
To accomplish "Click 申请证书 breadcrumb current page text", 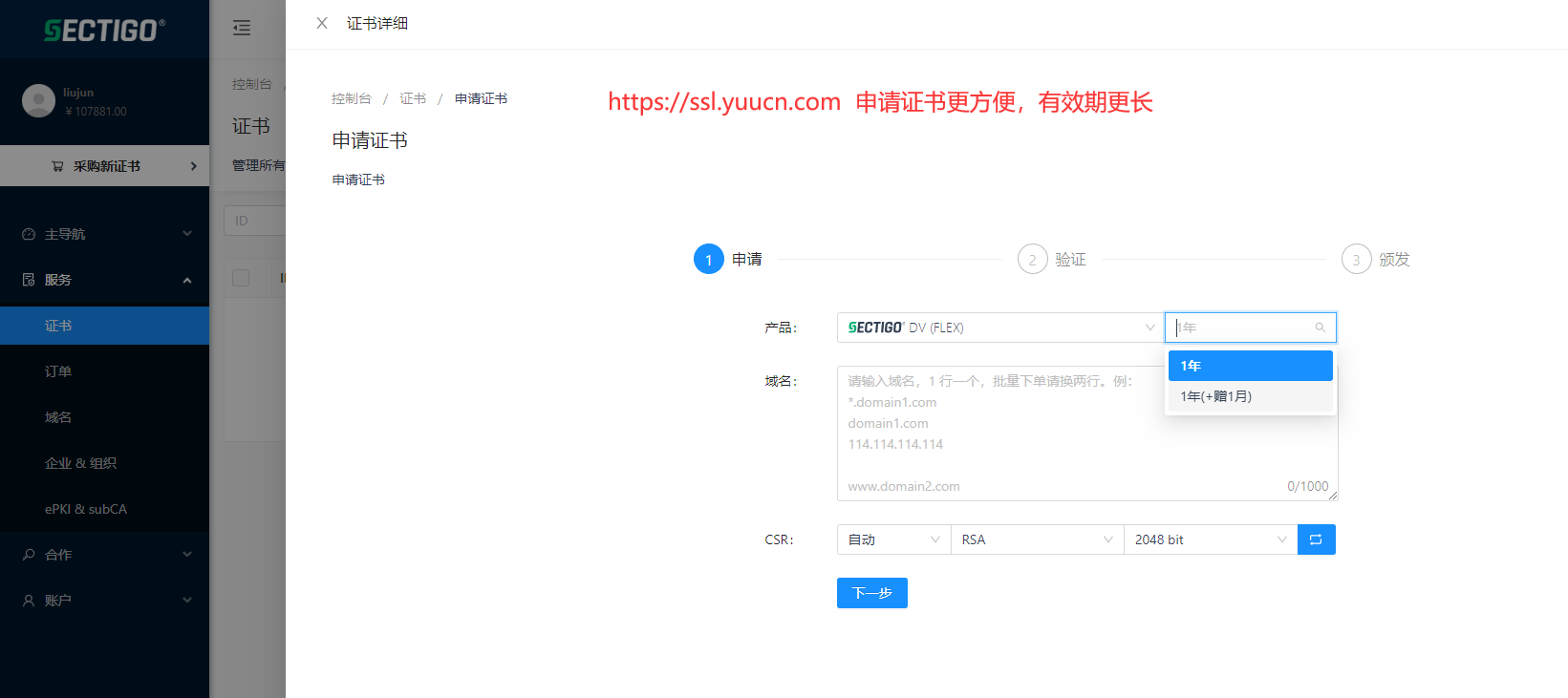I will pos(481,98).
